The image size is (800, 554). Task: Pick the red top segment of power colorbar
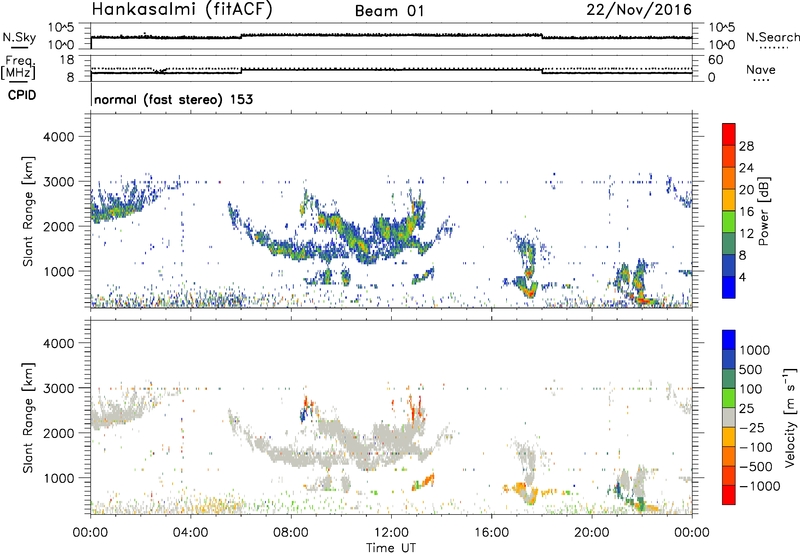click(x=729, y=135)
